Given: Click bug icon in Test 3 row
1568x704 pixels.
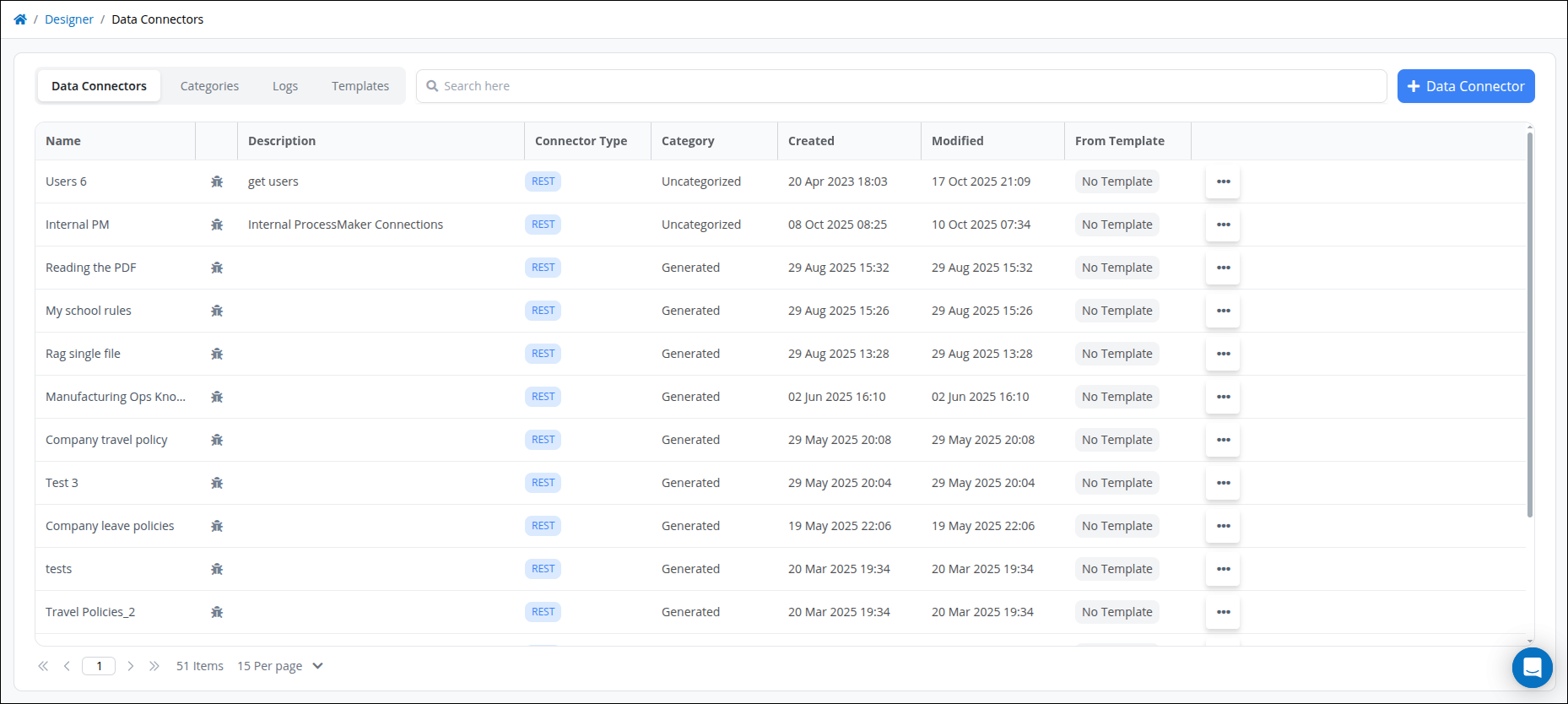Looking at the screenshot, I should (217, 483).
